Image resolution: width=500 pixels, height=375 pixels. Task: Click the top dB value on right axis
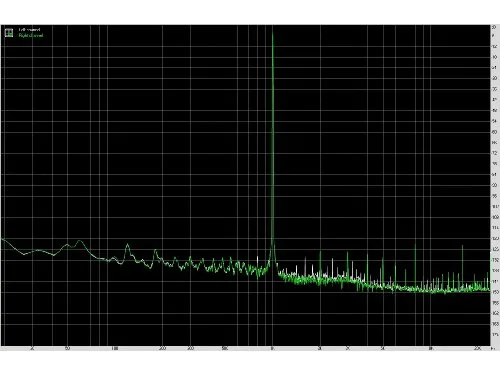coord(494,26)
